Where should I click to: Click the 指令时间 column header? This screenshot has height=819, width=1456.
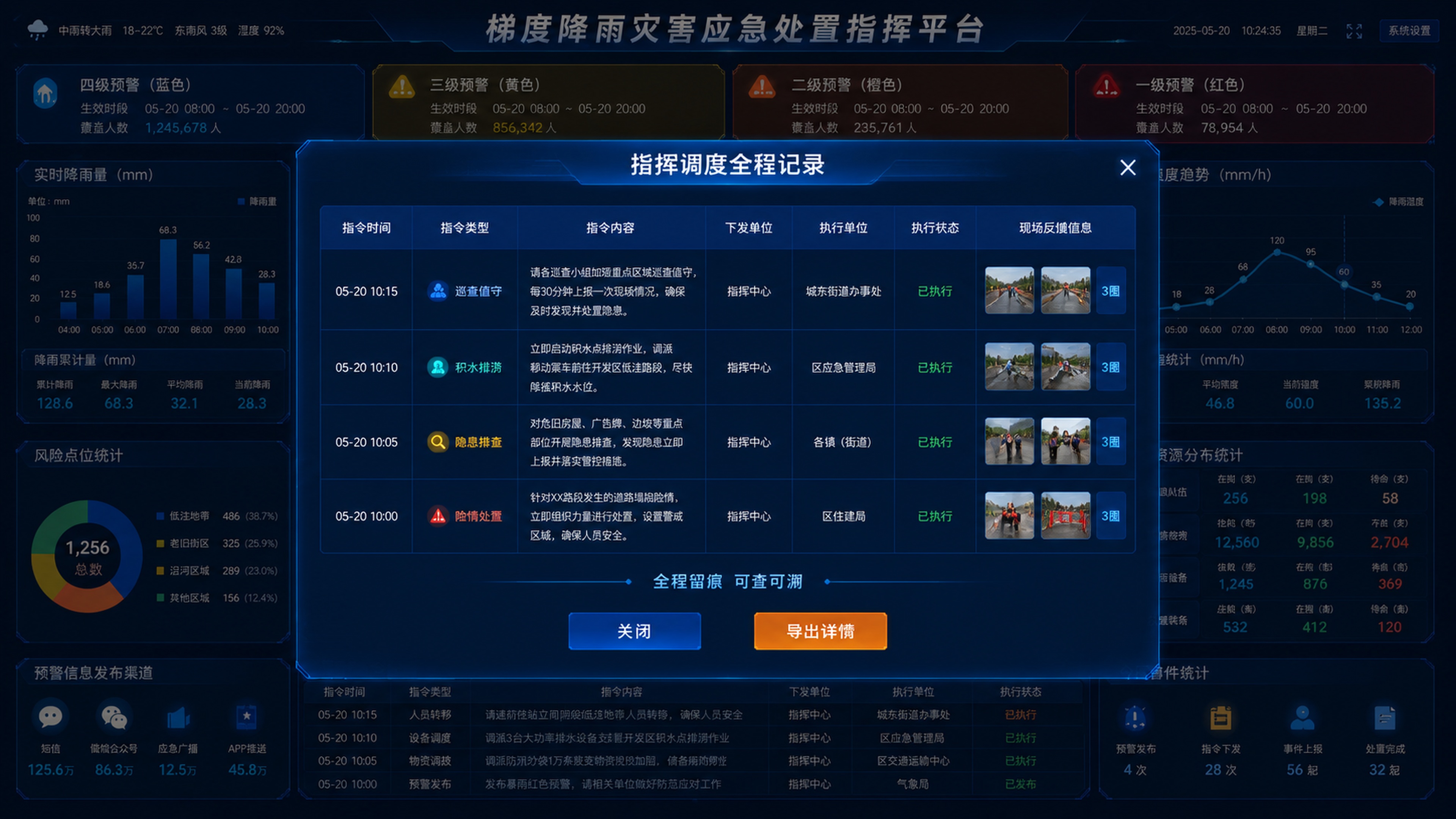[366, 228]
